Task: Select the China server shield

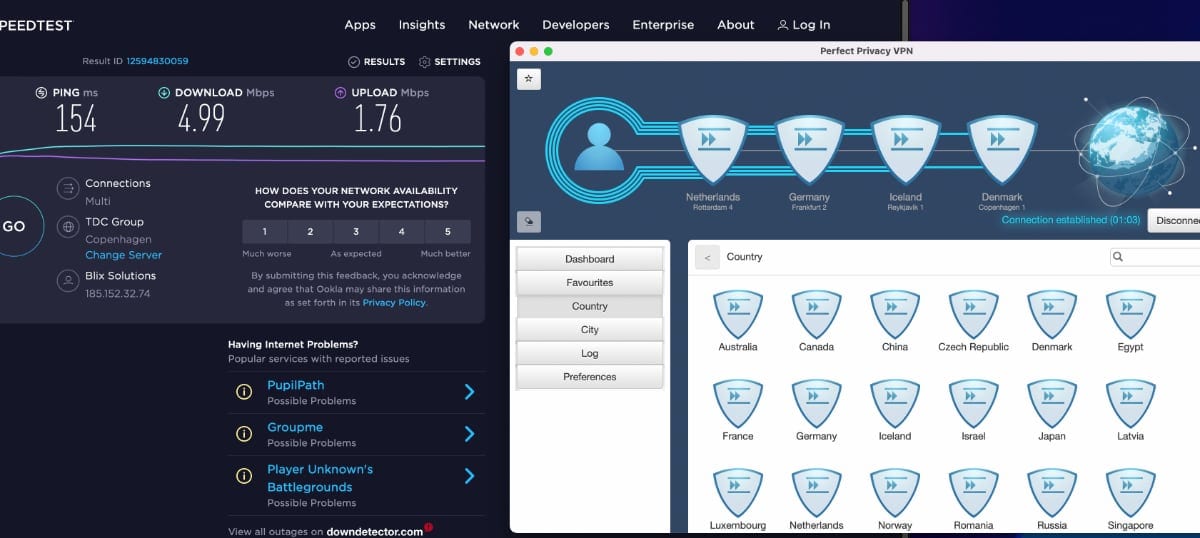Action: point(895,314)
